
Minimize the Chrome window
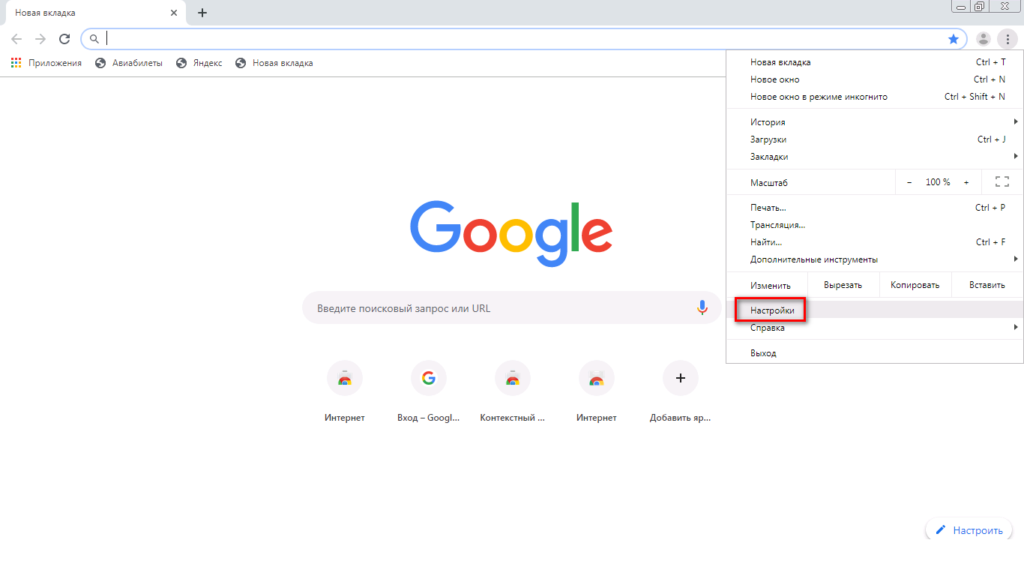click(960, 7)
